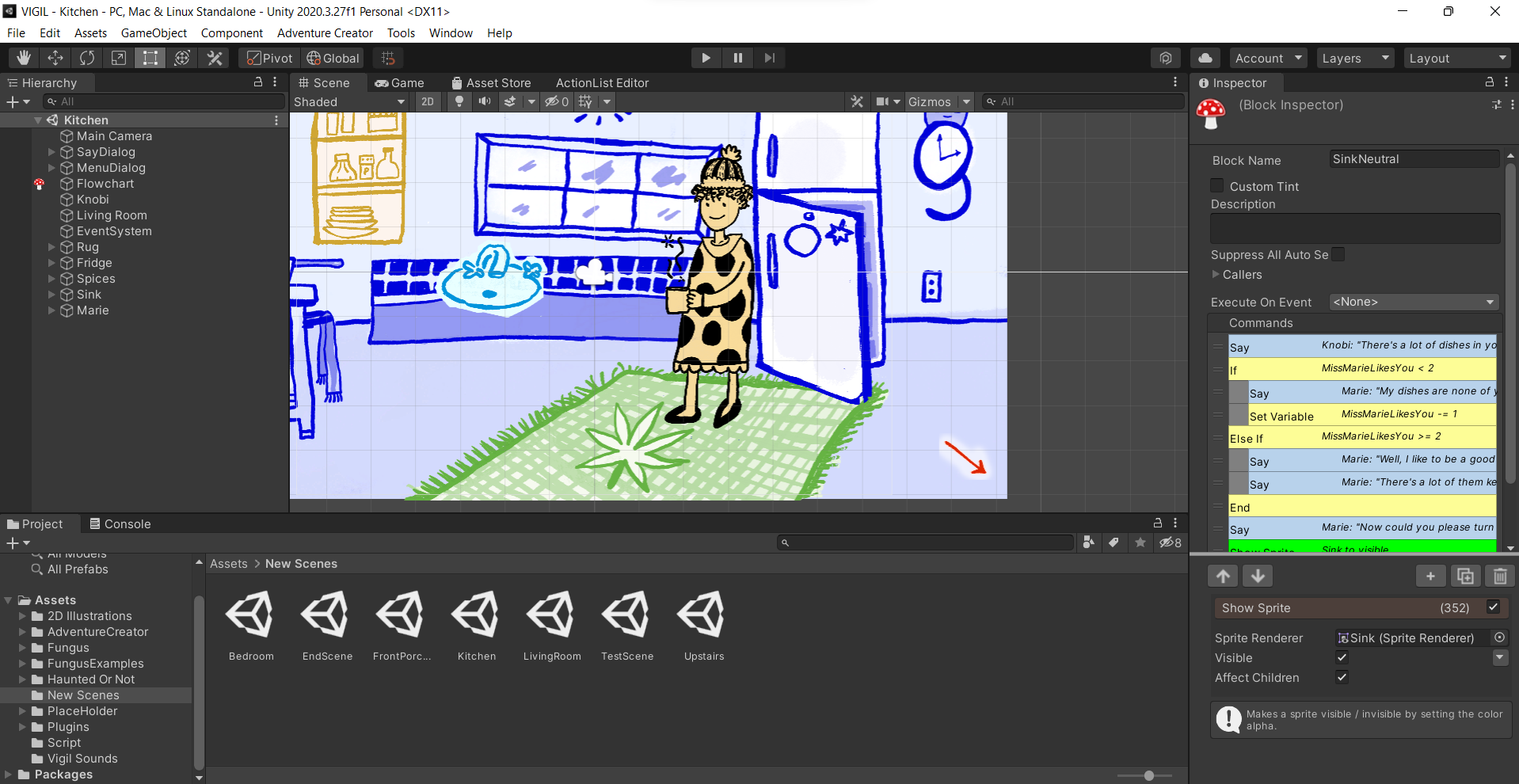1519x784 pixels.
Task: Select the Rect Transform tool
Action: pyautogui.click(x=150, y=58)
